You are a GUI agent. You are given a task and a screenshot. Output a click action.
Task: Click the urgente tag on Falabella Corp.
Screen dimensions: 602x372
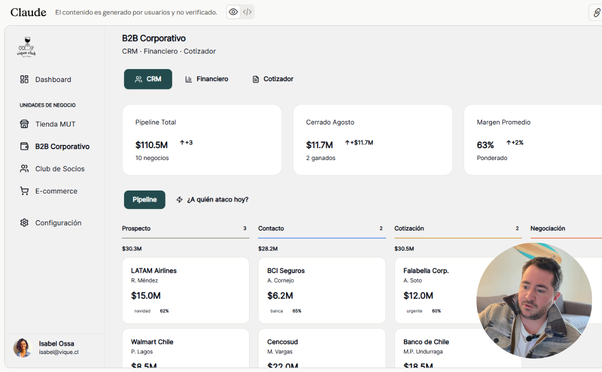pos(414,311)
